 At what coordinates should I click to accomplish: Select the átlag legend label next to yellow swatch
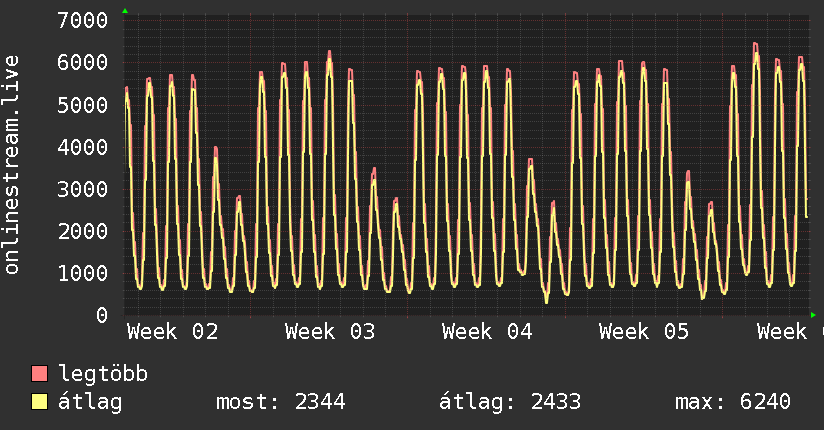tap(91, 403)
